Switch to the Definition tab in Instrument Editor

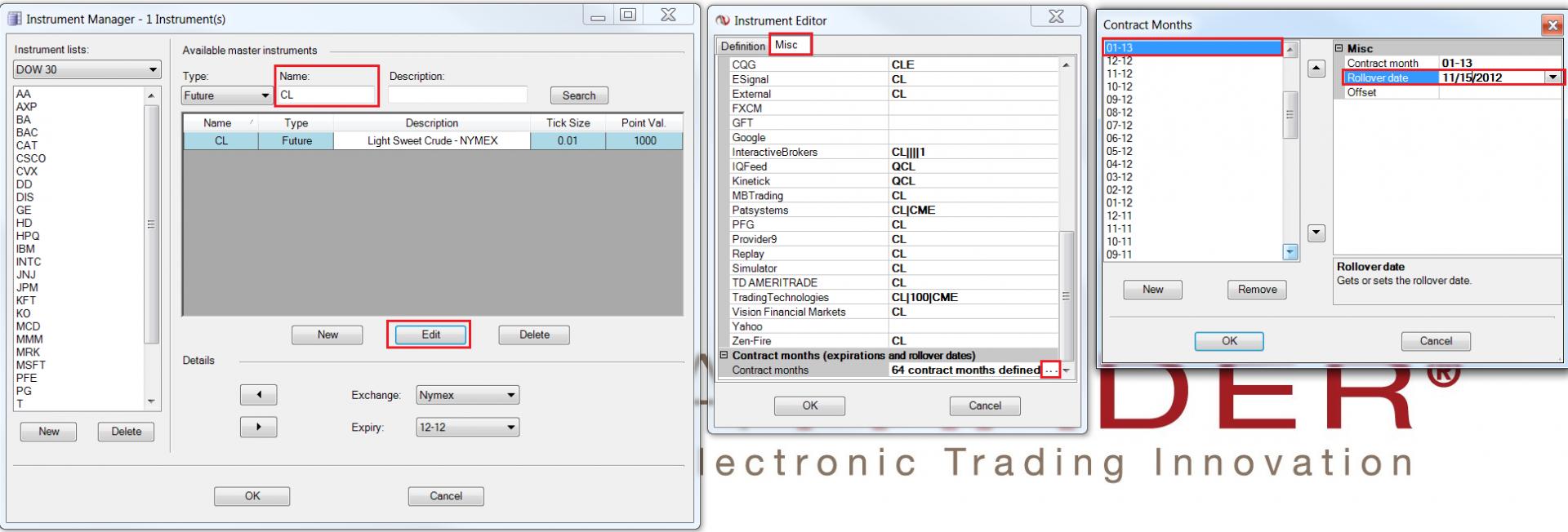point(742,46)
